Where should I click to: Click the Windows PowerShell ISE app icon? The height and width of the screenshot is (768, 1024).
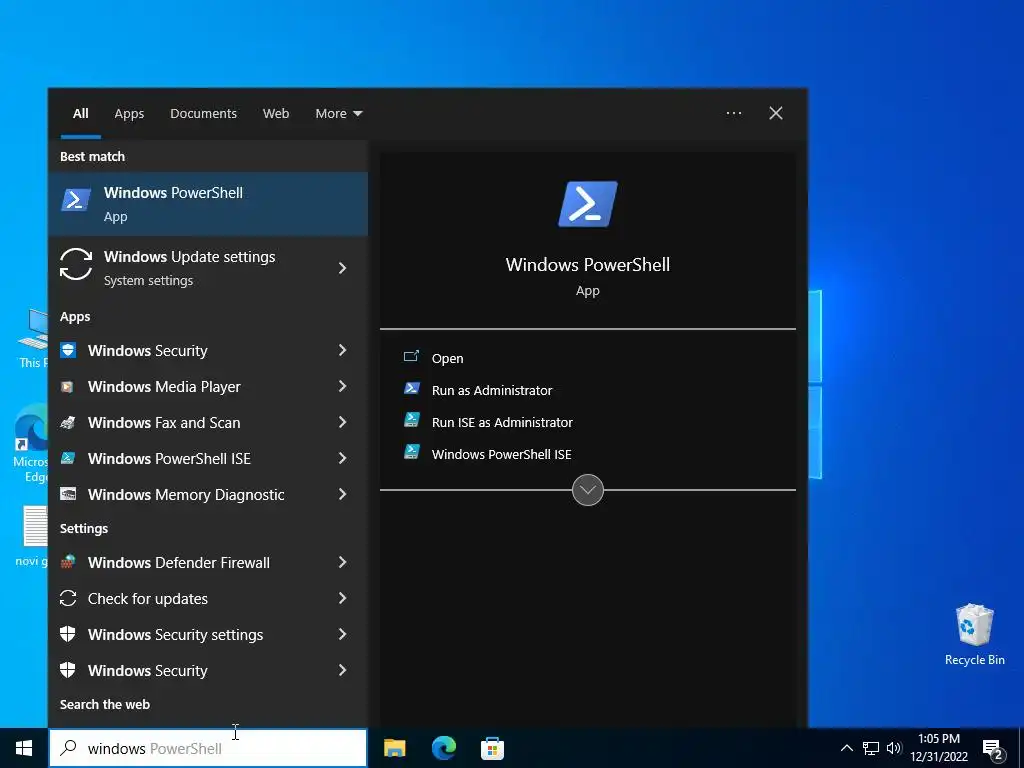[67, 458]
